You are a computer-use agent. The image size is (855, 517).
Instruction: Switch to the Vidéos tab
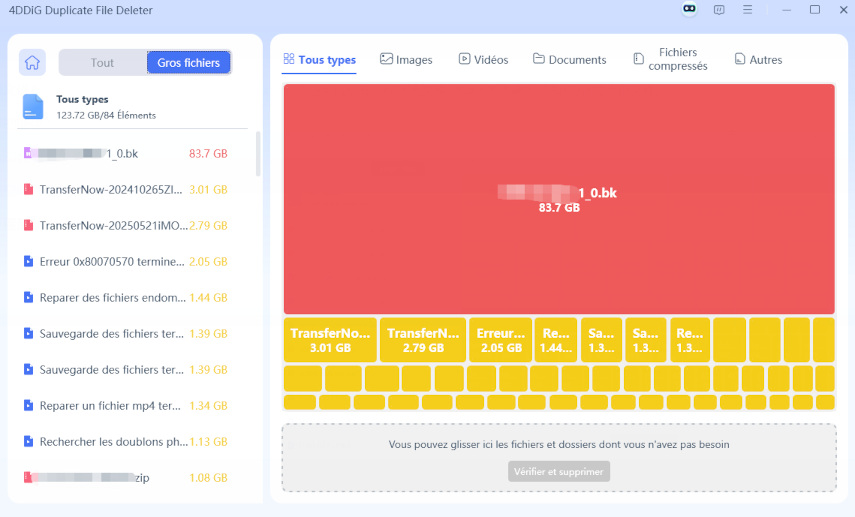(x=483, y=60)
